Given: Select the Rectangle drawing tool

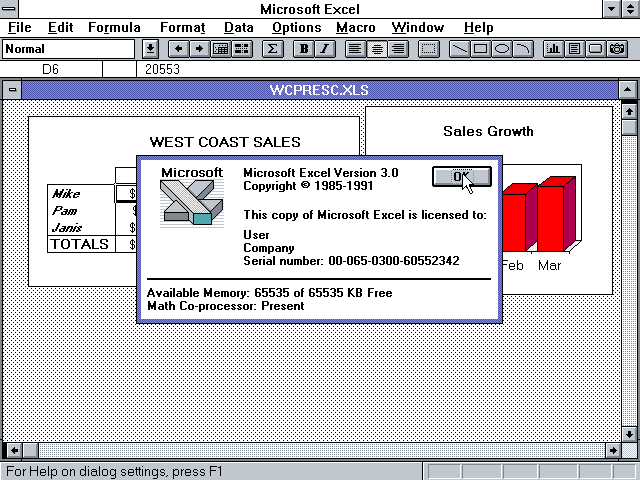Looking at the screenshot, I should [x=480, y=49].
